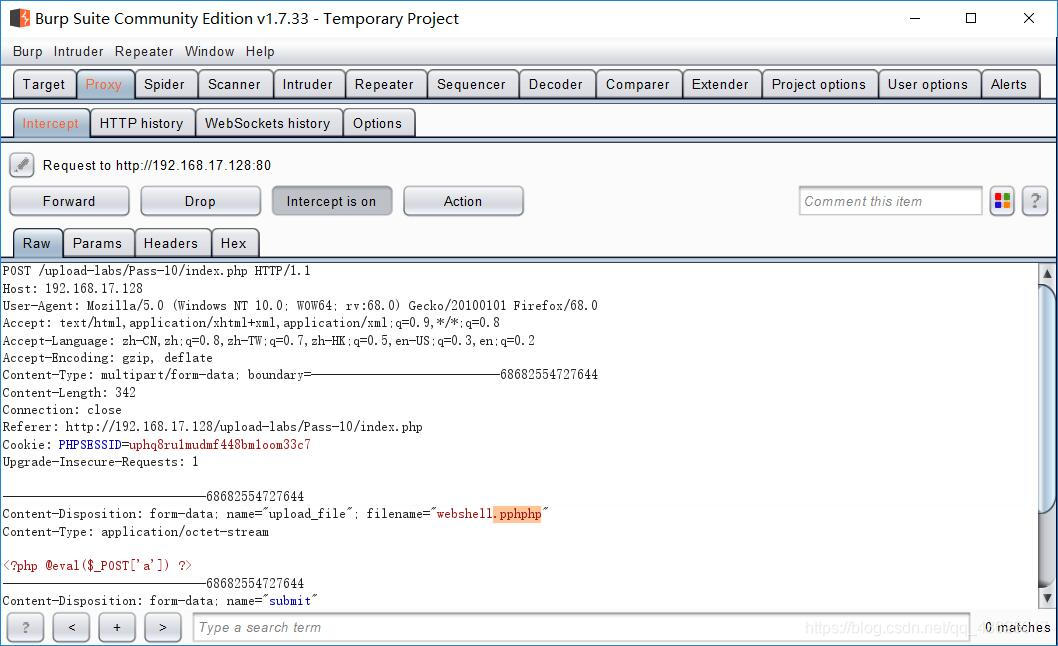Switch to the Spider tab

pyautogui.click(x=164, y=84)
